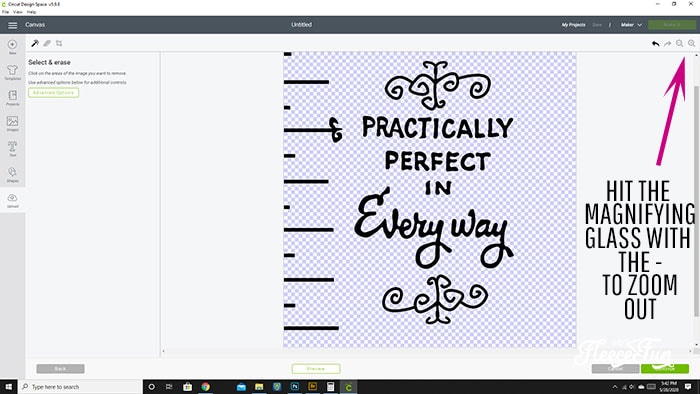The image size is (700, 394).
Task: Select the Text tool in sidebar
Action: [12, 149]
